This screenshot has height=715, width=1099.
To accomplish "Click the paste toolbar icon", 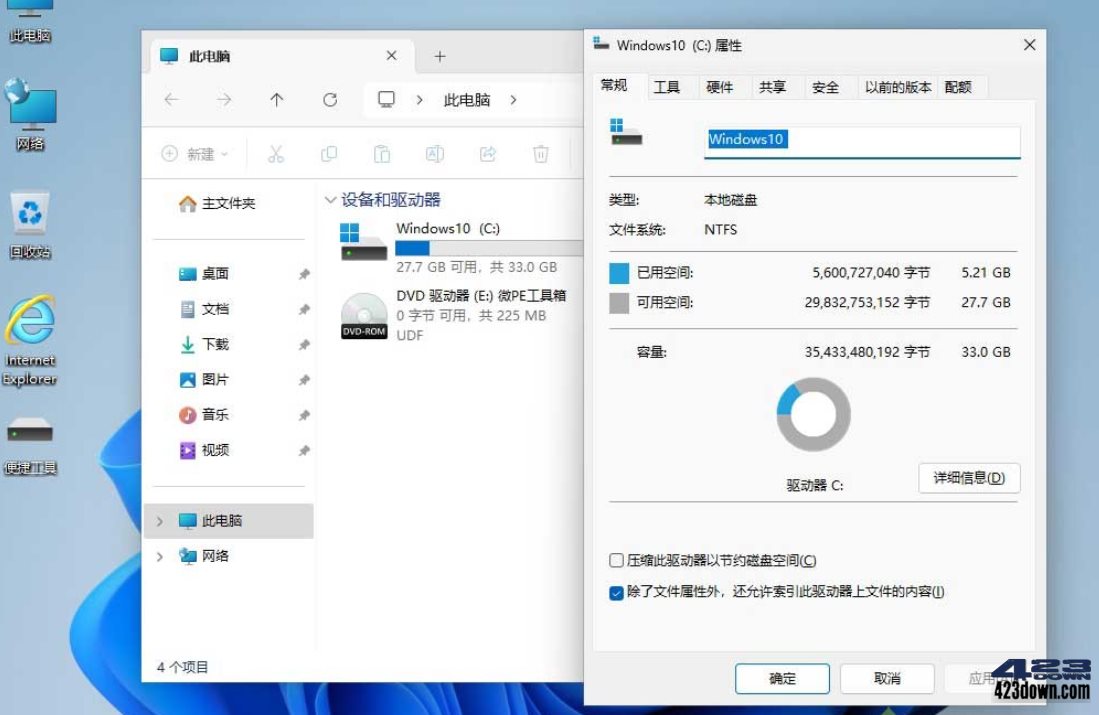I will tap(381, 154).
